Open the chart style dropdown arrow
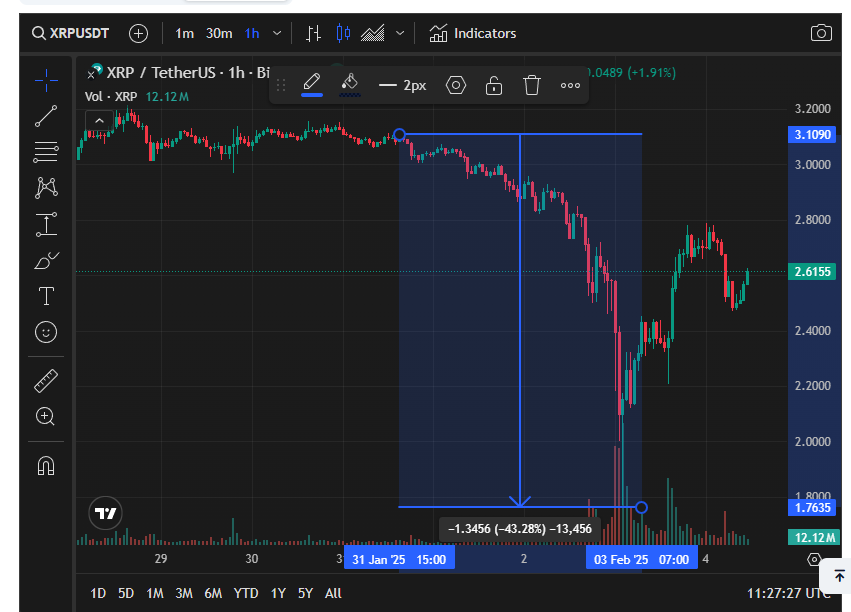Image resolution: width=851 pixels, height=612 pixels. [x=400, y=33]
